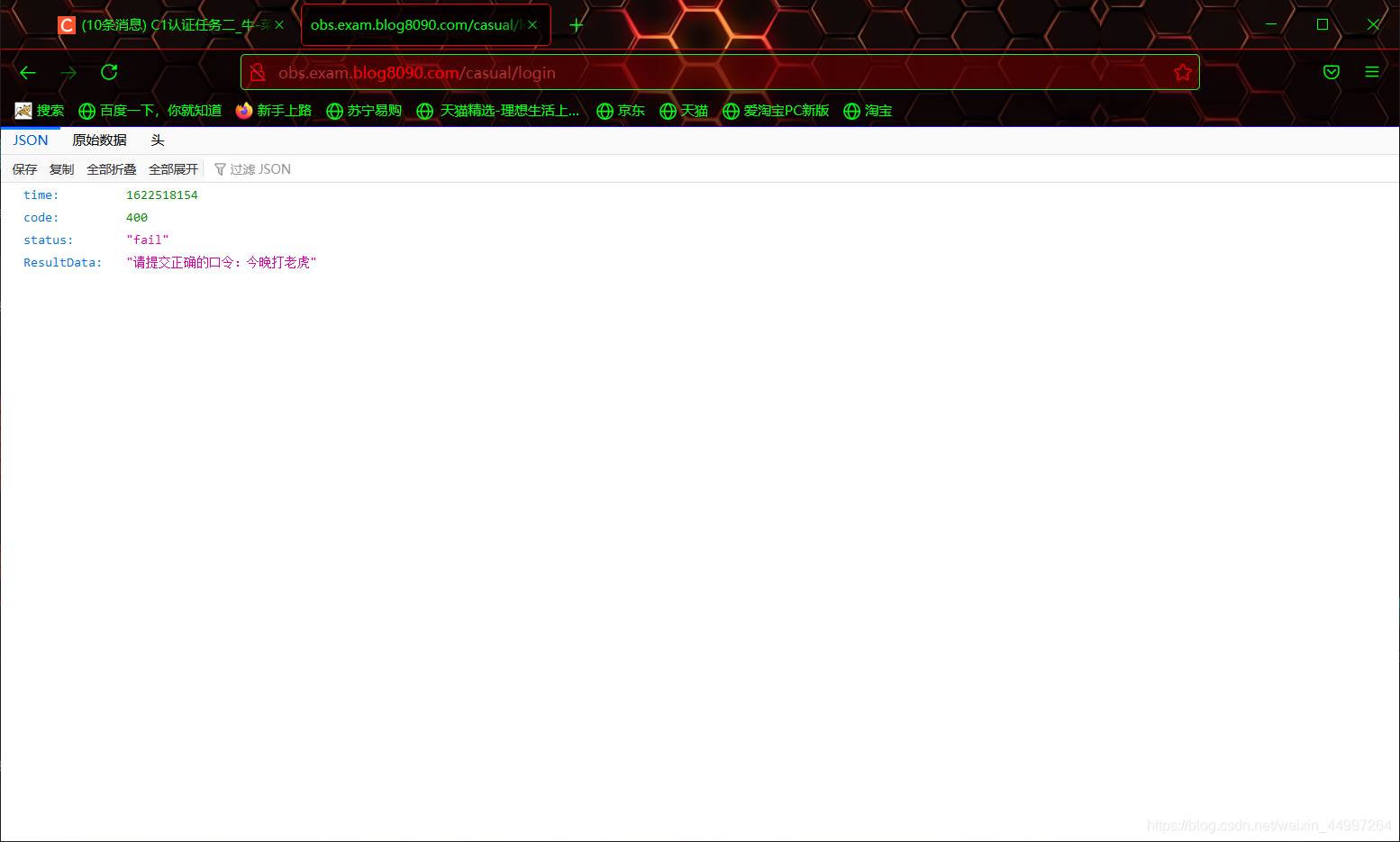The image size is (1400, 842).
Task: Select the code value 400
Action: pyautogui.click(x=137, y=218)
